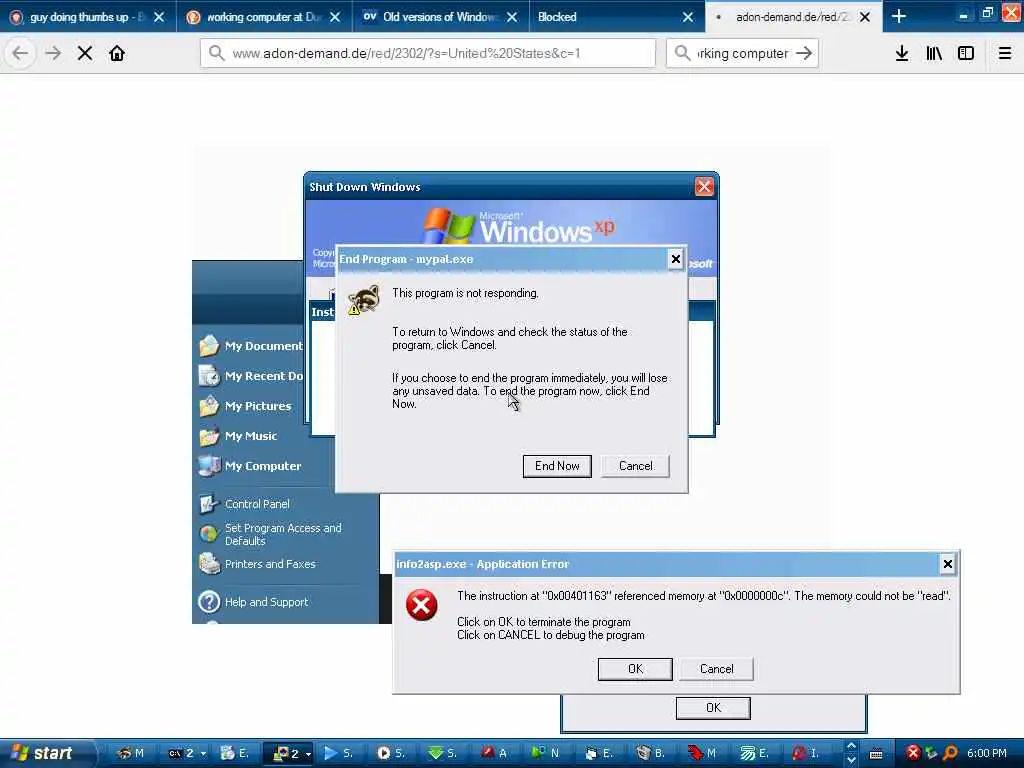Image resolution: width=1024 pixels, height=768 pixels.
Task: Expand the command prompt taskbar group dropdown
Action: 203,754
